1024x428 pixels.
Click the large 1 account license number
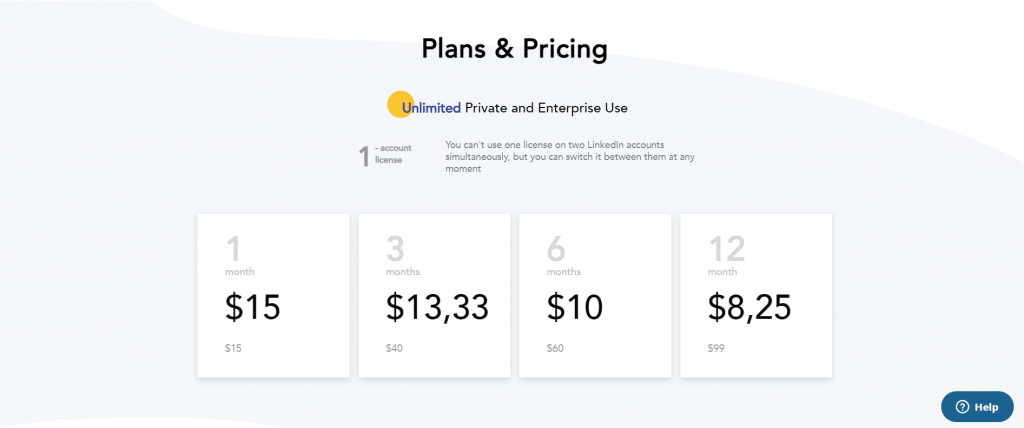pos(364,157)
